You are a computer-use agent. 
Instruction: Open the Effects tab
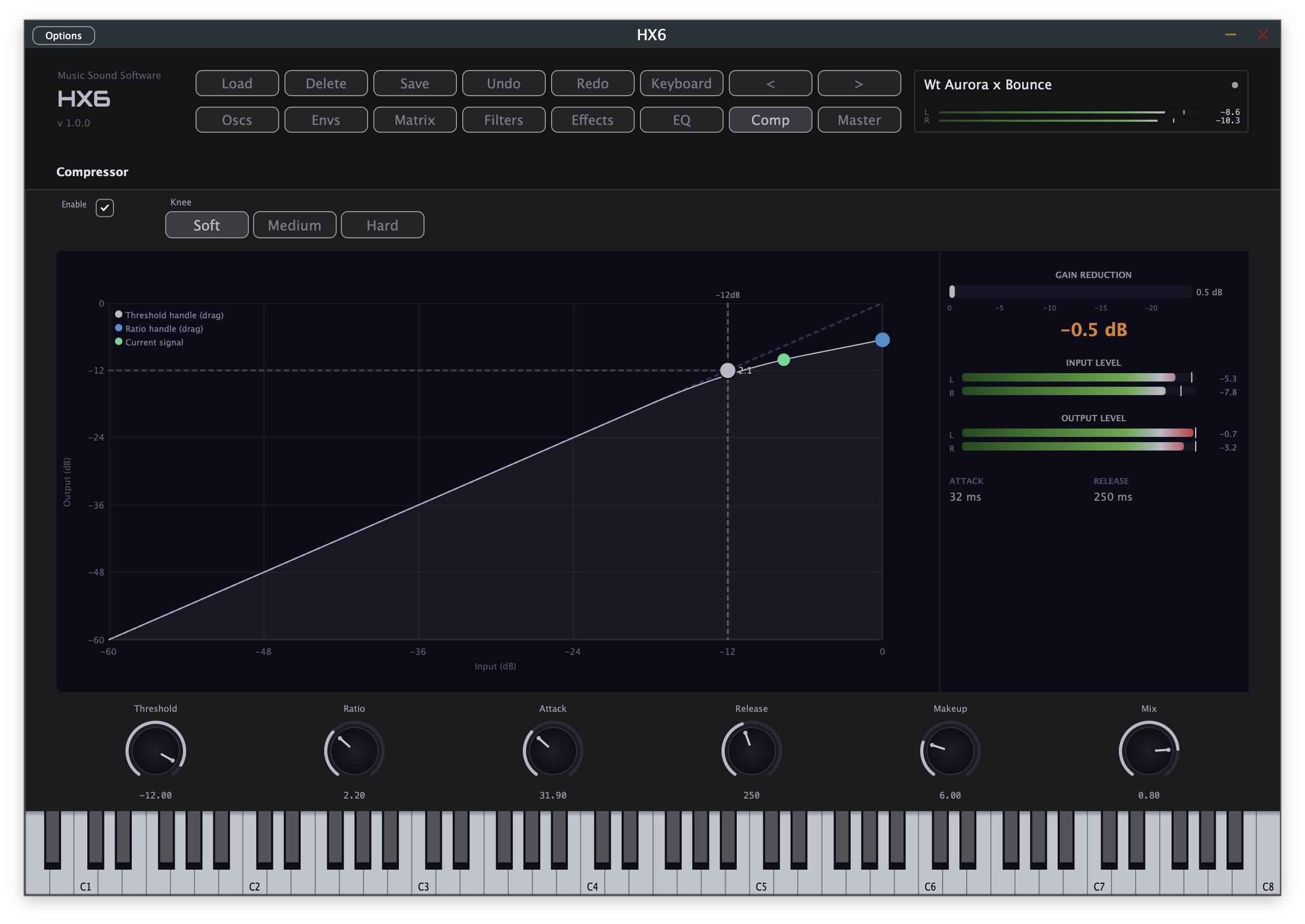coord(592,120)
